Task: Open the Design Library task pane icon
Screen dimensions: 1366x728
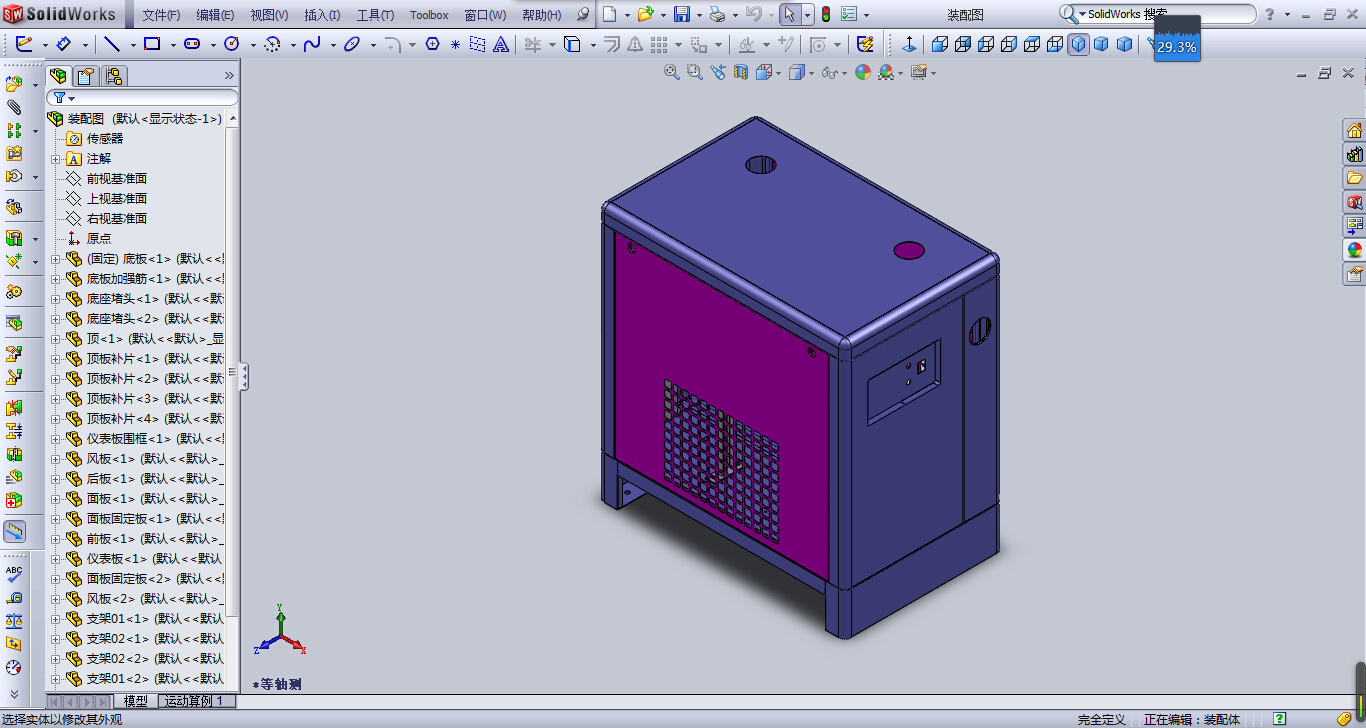Action: pos(1354,154)
